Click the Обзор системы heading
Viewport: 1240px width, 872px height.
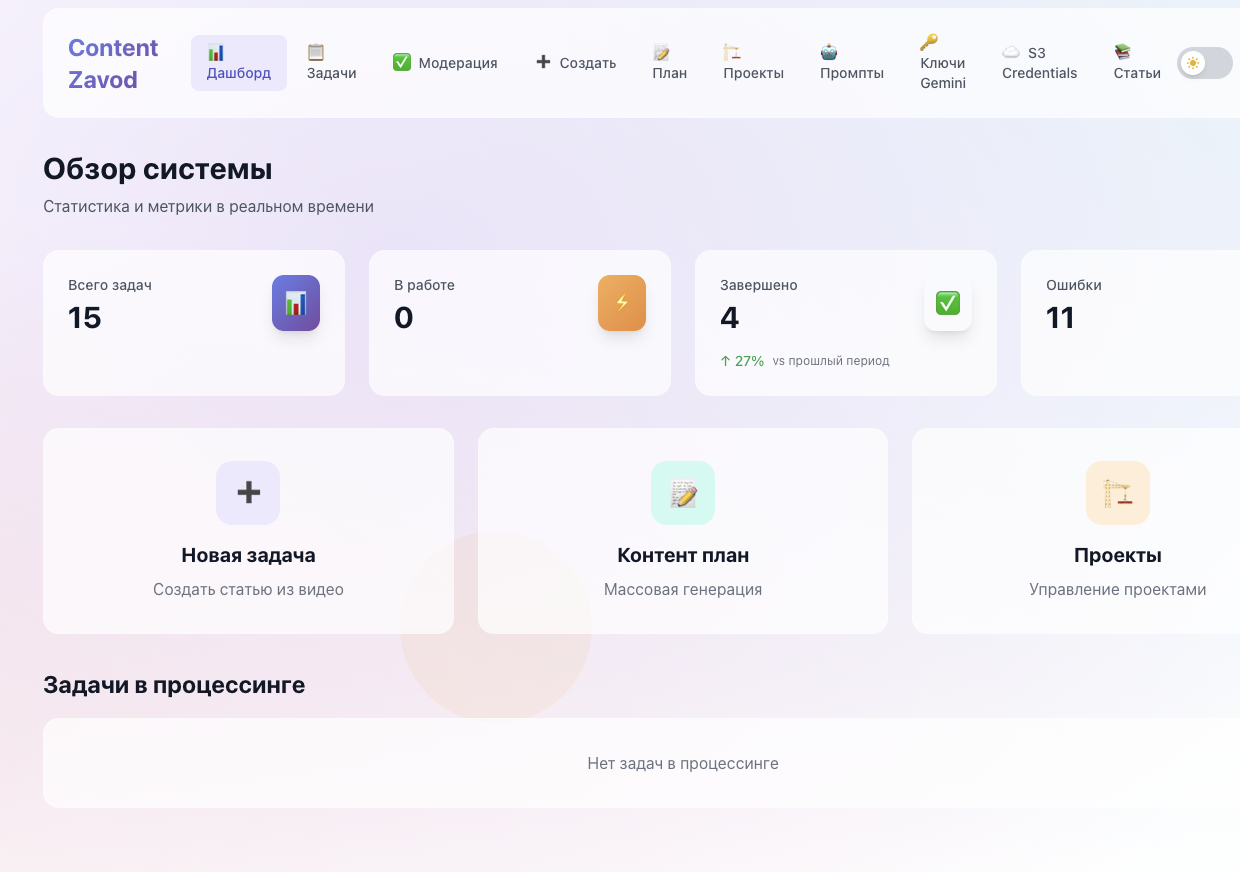click(158, 169)
